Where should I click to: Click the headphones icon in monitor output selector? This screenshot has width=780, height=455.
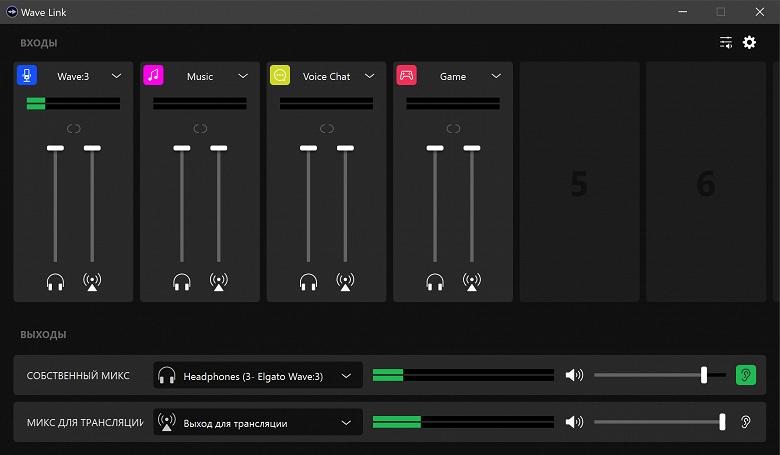pos(167,375)
